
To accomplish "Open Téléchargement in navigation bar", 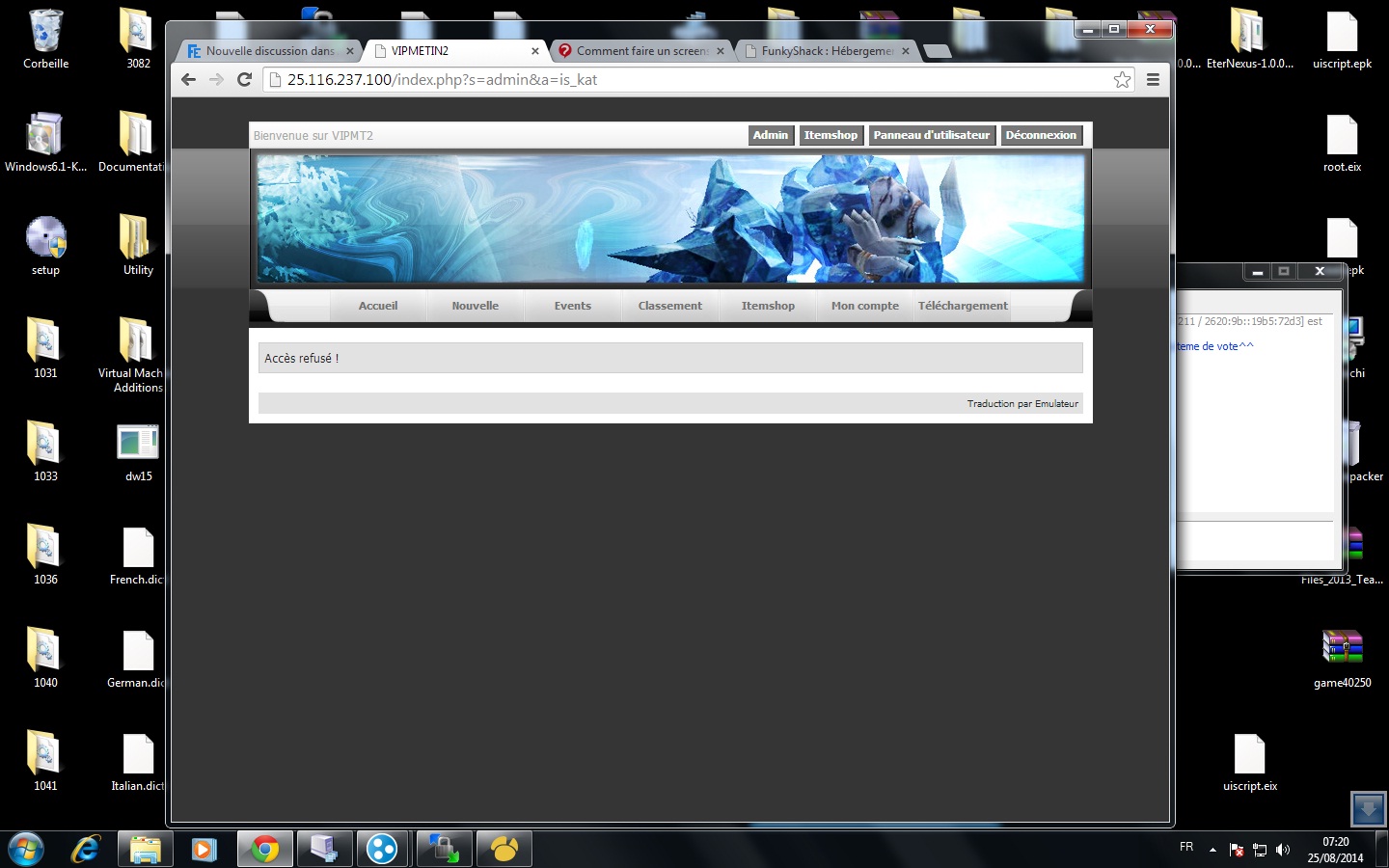I will (963, 306).
